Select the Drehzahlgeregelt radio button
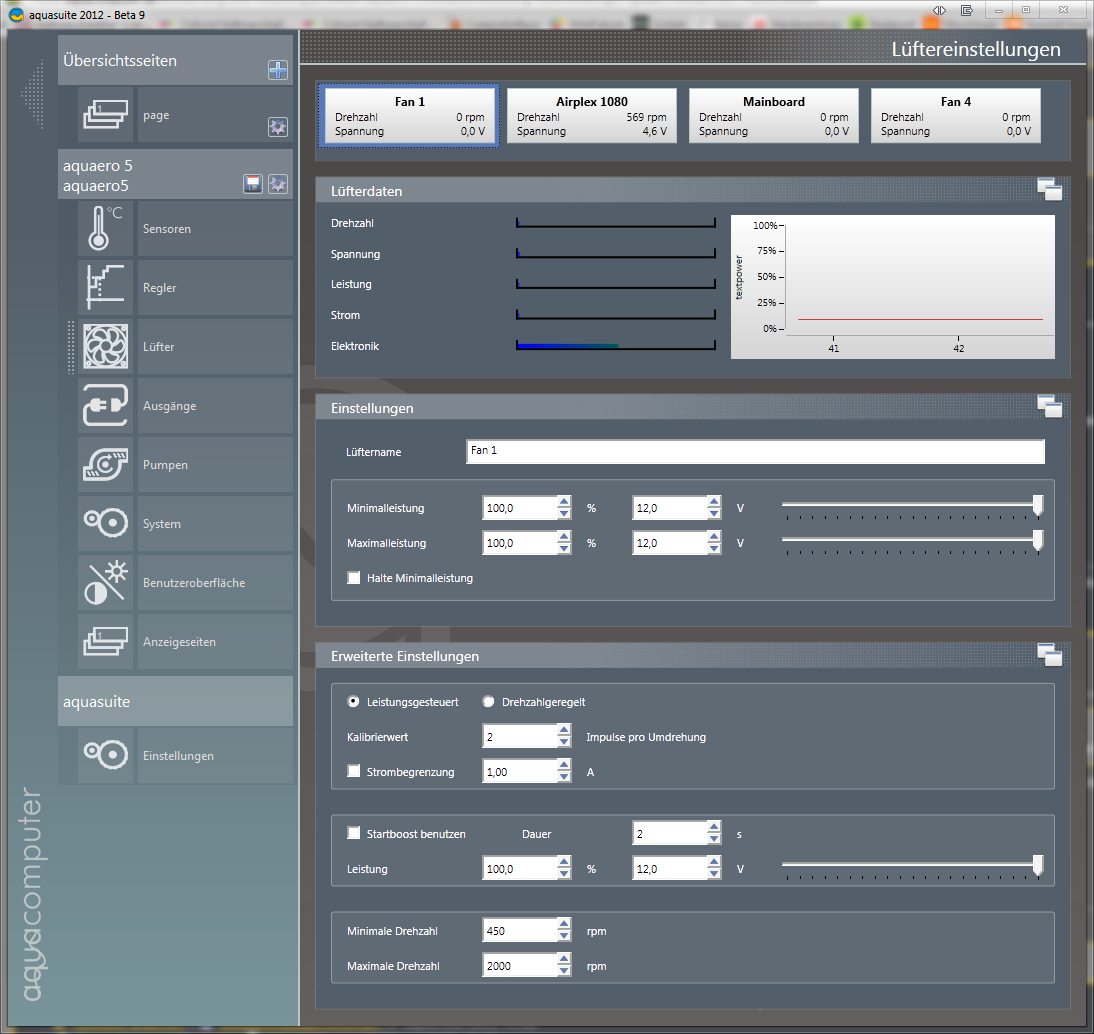This screenshot has width=1094, height=1034. coord(489,702)
